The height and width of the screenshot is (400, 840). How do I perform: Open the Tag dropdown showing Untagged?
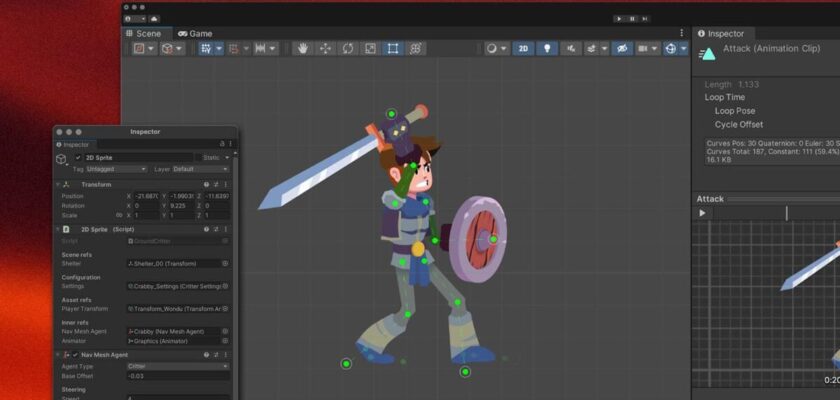[x=117, y=169]
